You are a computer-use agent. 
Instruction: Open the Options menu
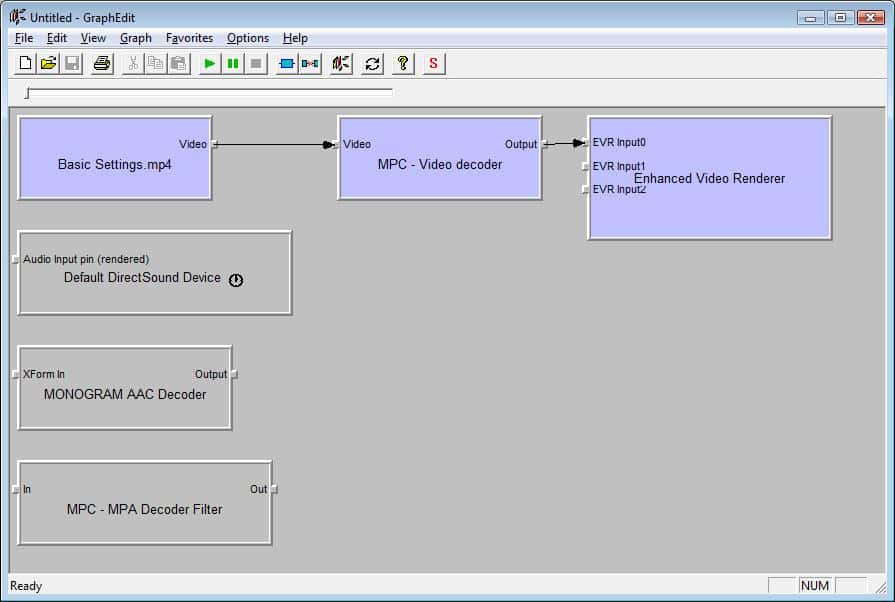[247, 38]
